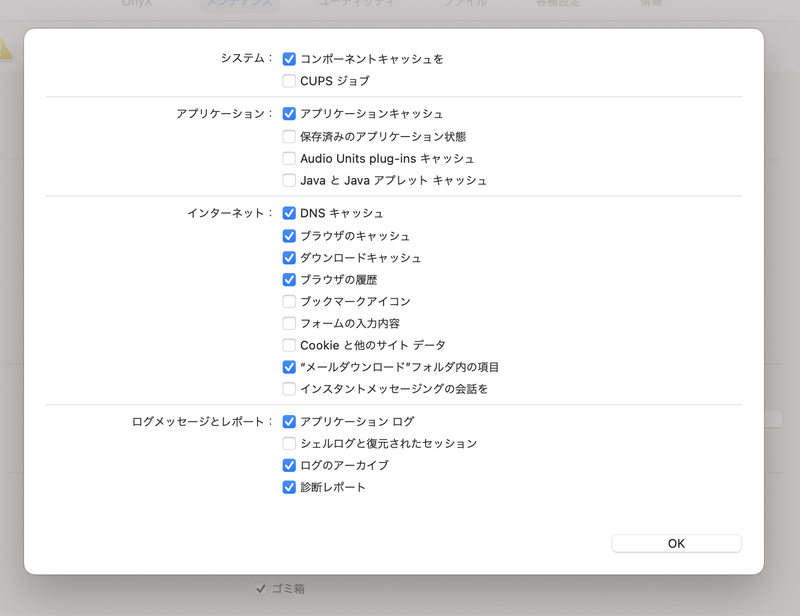Disable the コンポーネントキャッシュを checkbox
Image resolution: width=800 pixels, height=616 pixels.
[290, 59]
